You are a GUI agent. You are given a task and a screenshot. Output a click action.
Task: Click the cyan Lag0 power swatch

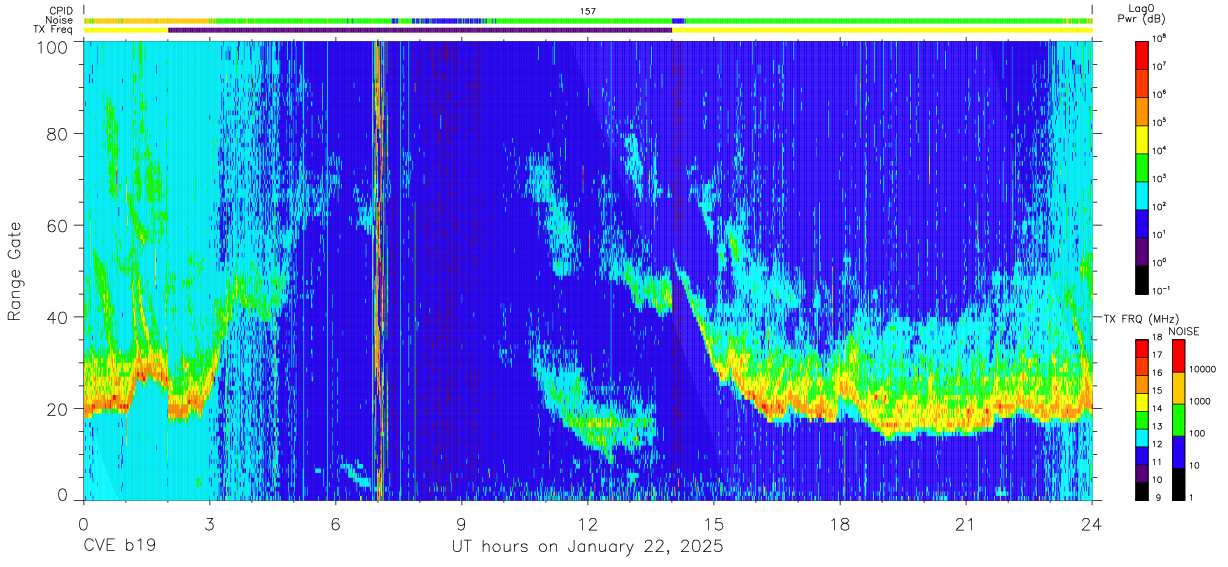[x=1142, y=194]
